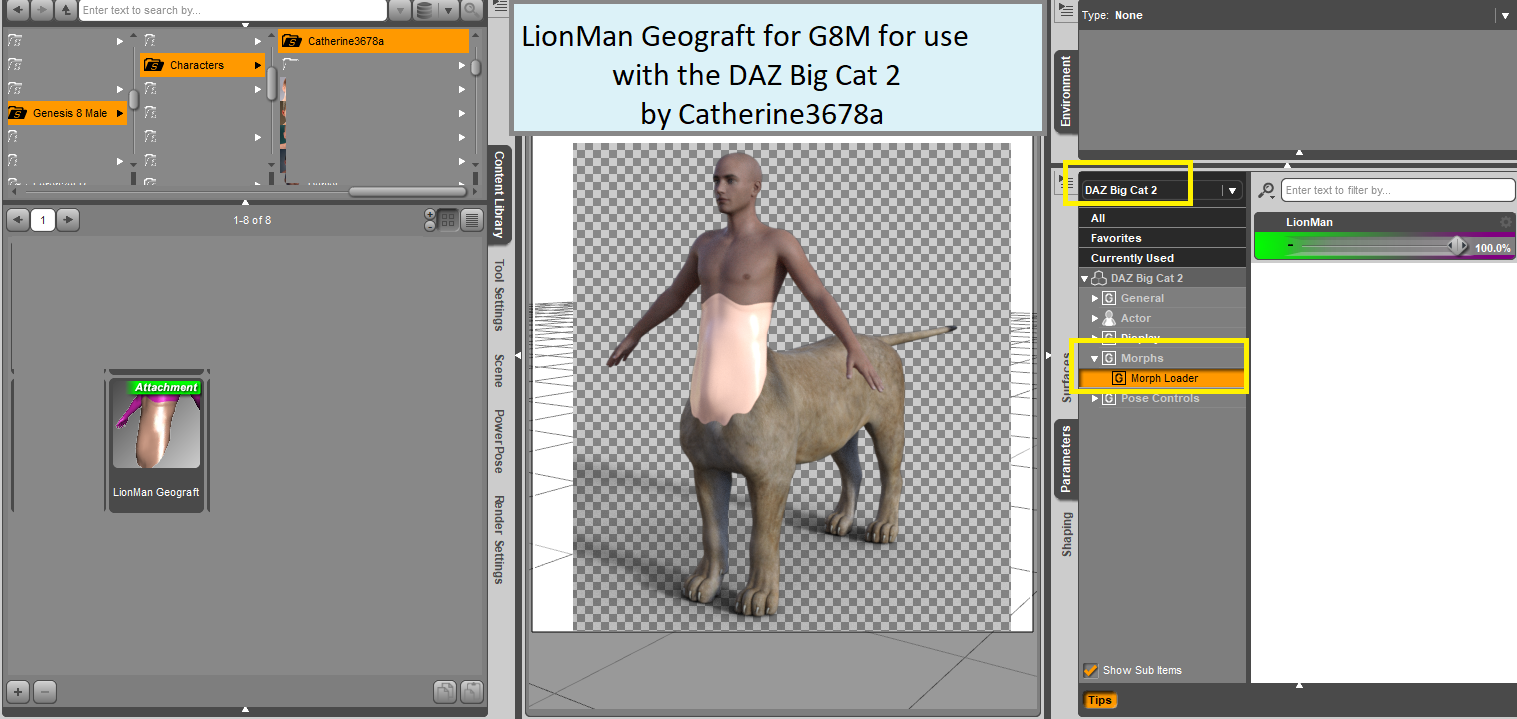Viewport: 1517px width, 719px height.
Task: Click the page number 1 field
Action: point(42,220)
